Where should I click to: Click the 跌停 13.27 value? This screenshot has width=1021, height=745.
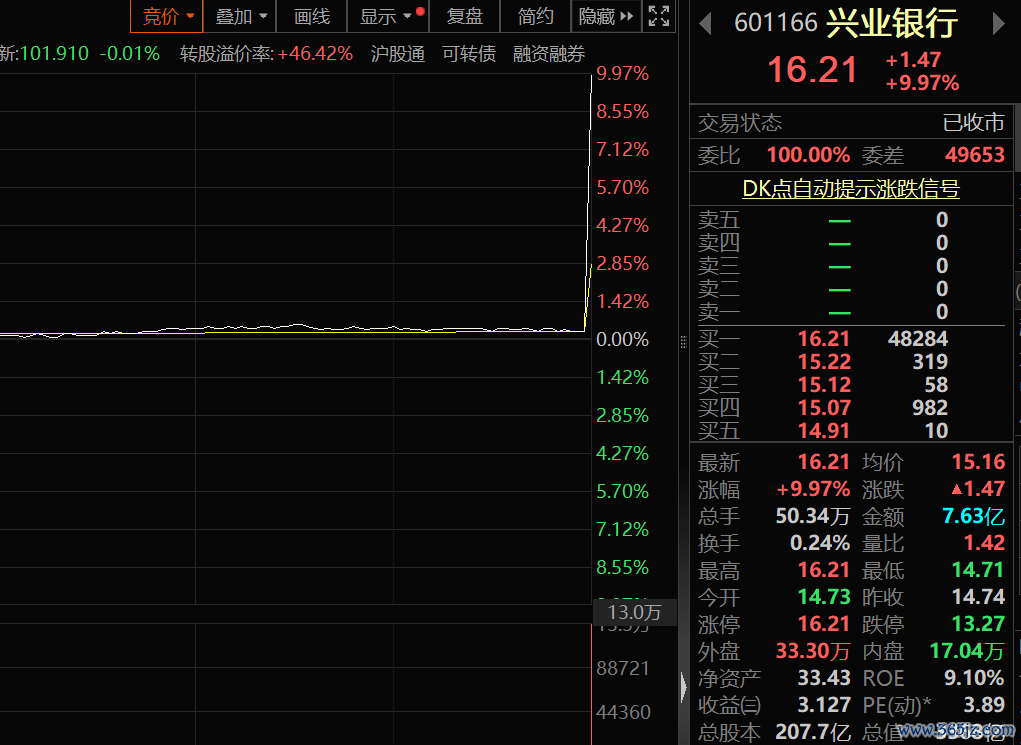click(x=978, y=624)
